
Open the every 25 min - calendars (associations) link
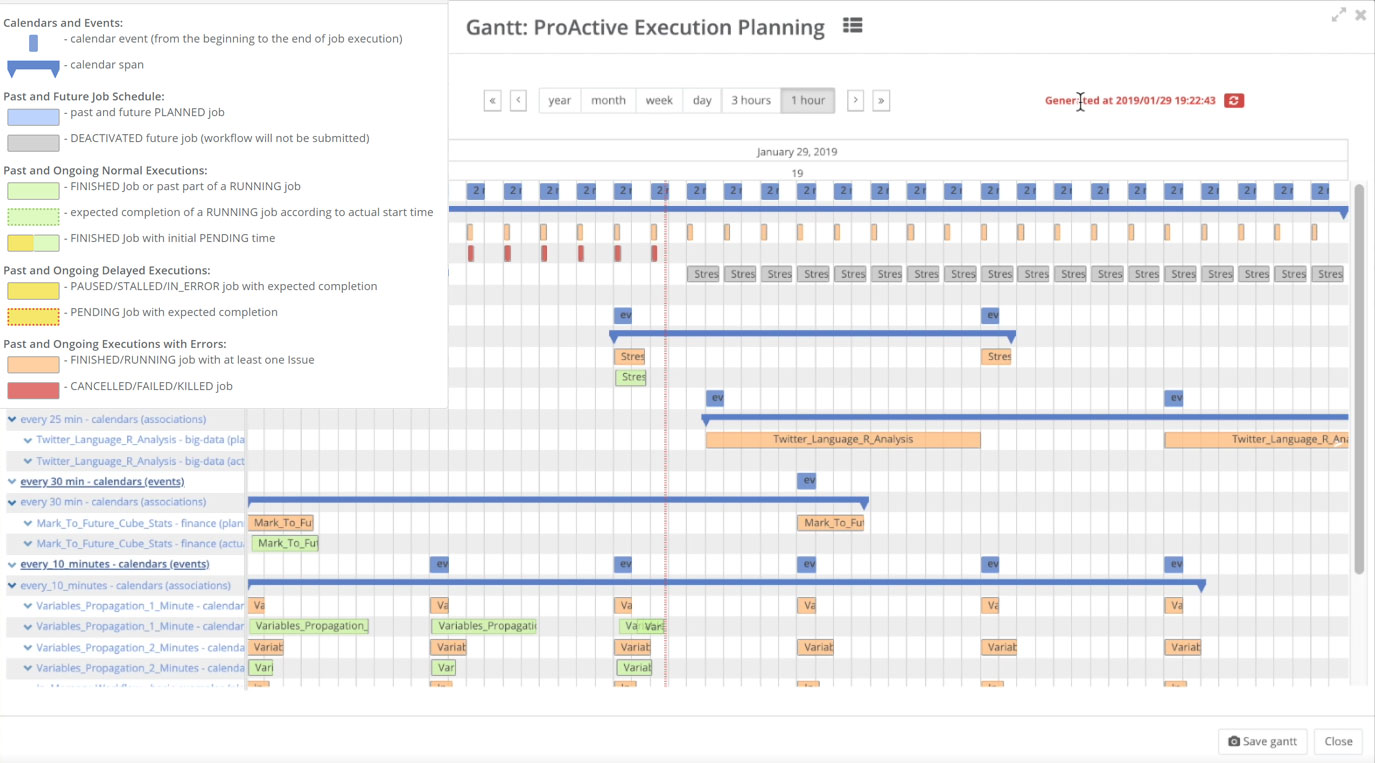click(113, 419)
